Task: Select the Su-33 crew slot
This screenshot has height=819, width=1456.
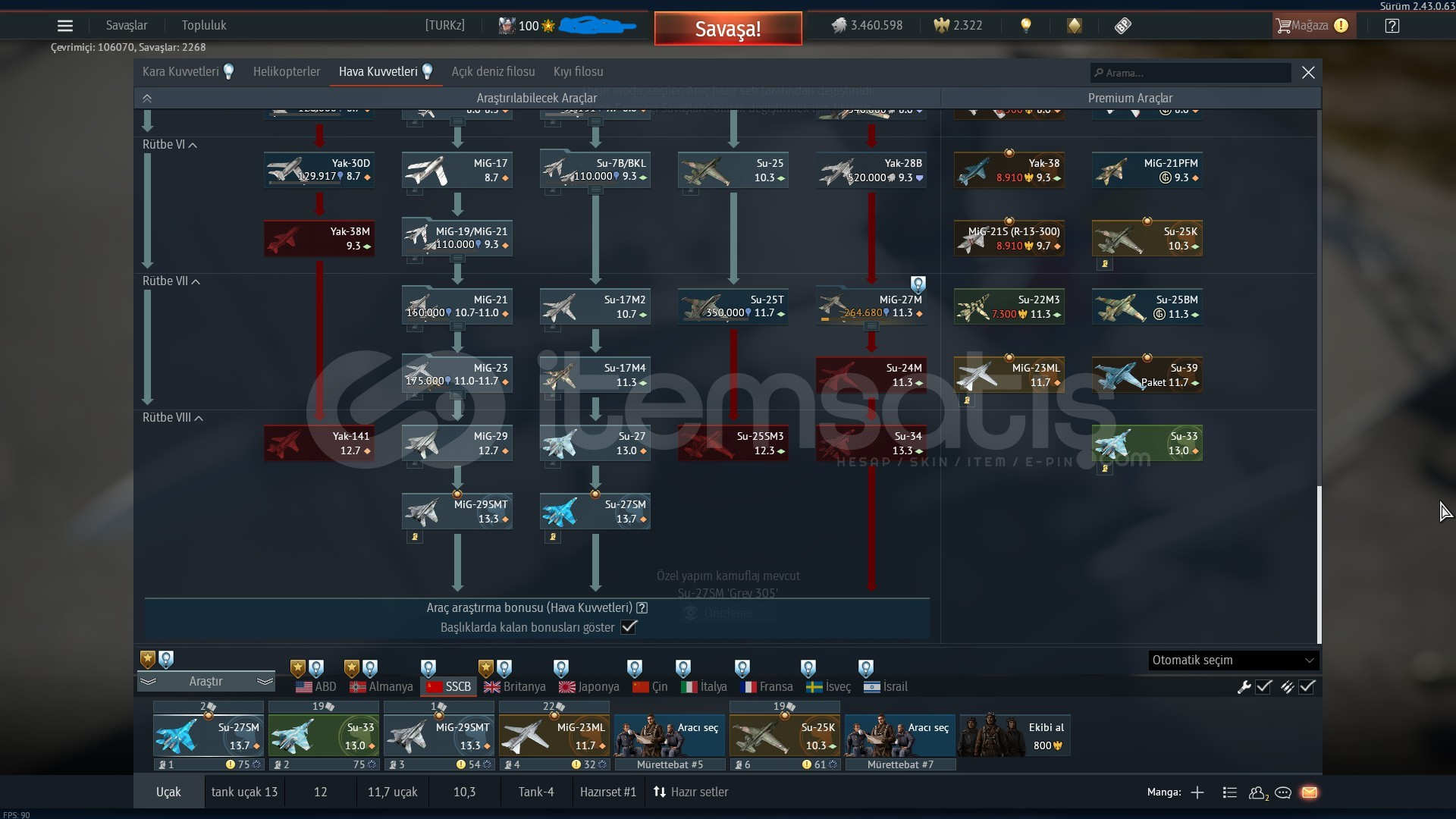Action: [x=324, y=736]
